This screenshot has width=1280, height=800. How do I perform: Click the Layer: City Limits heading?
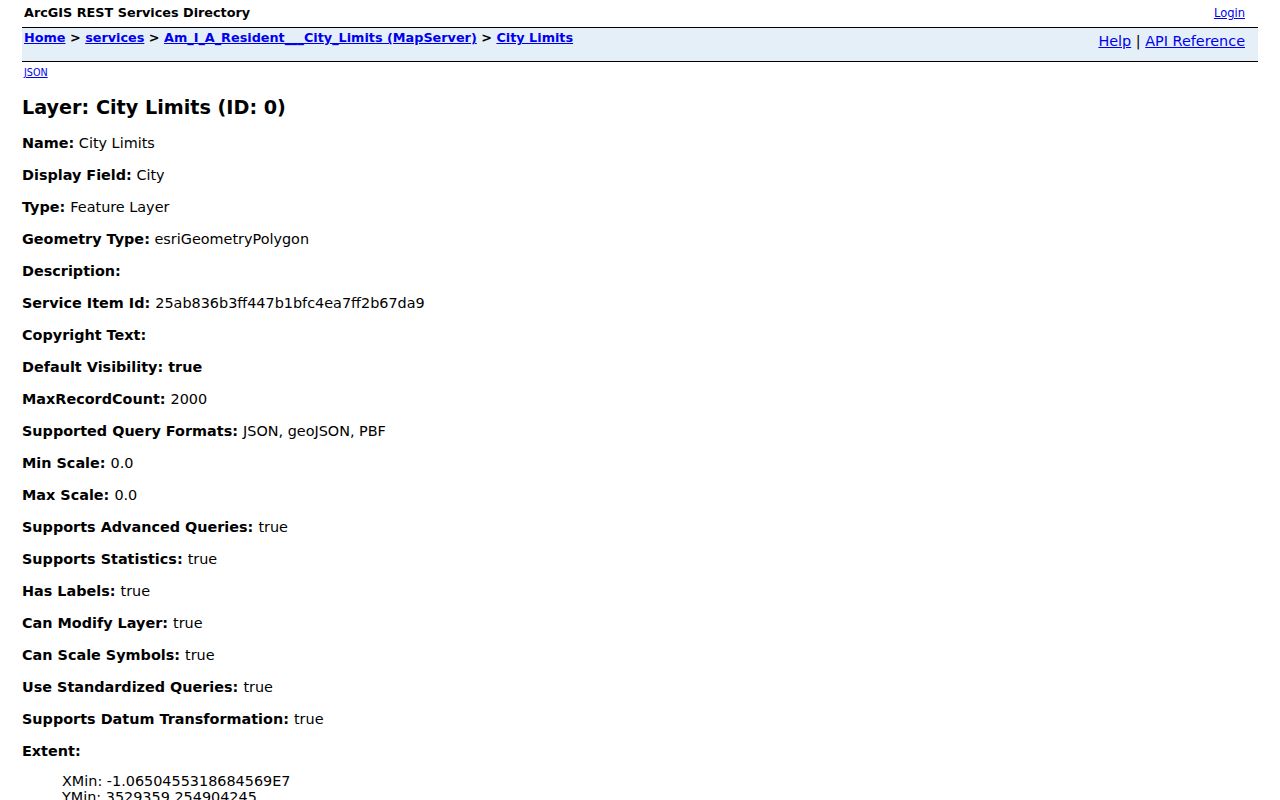point(154,107)
